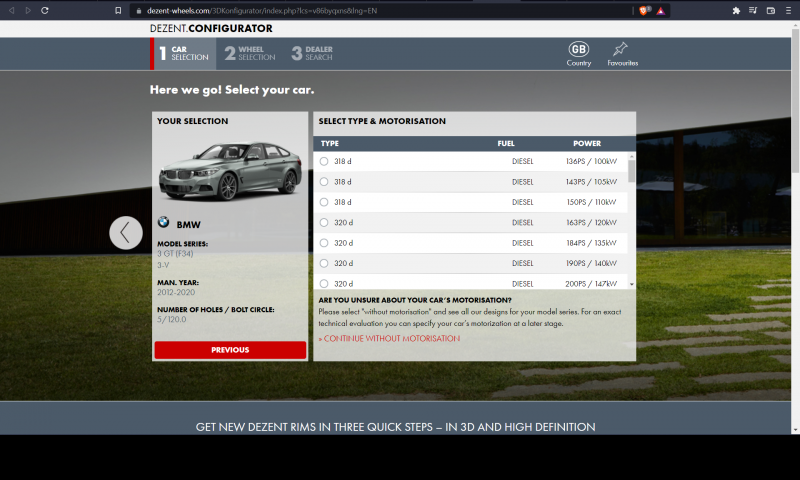Viewport: 800px width, 480px height.
Task: Reload the page with the refresh icon
Action: tap(45, 10)
